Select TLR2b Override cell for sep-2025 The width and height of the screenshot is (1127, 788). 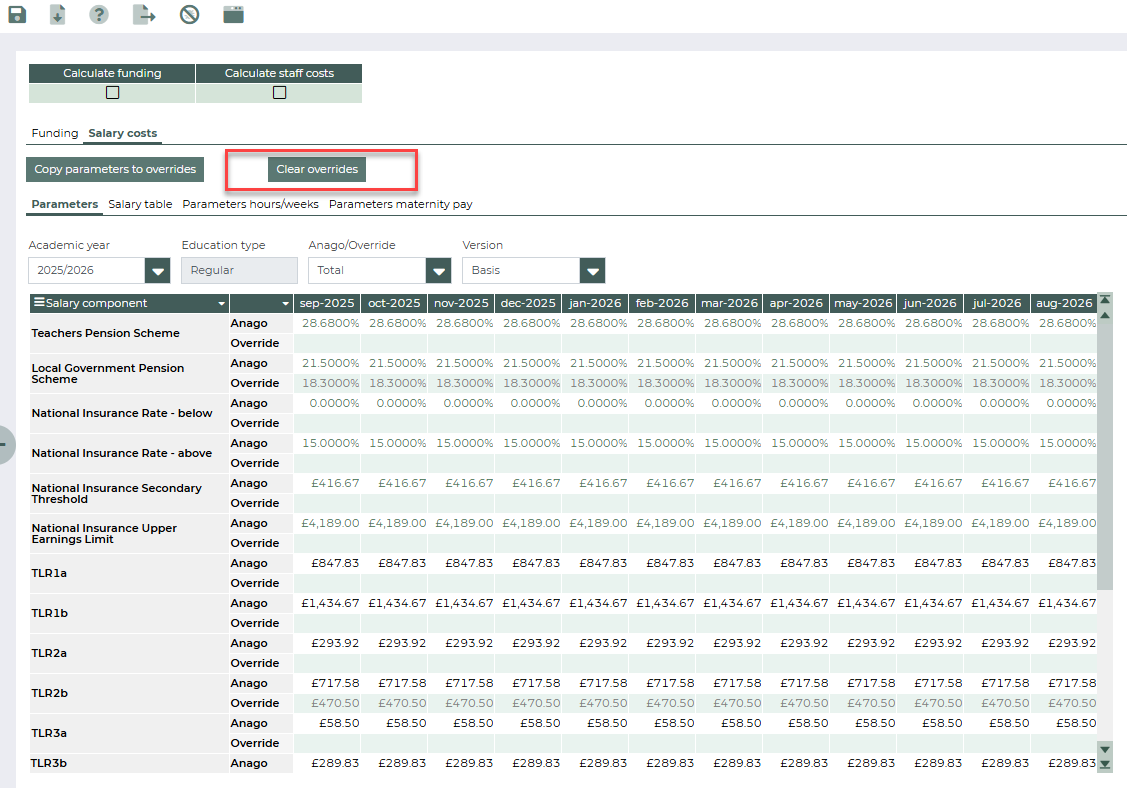tap(327, 703)
